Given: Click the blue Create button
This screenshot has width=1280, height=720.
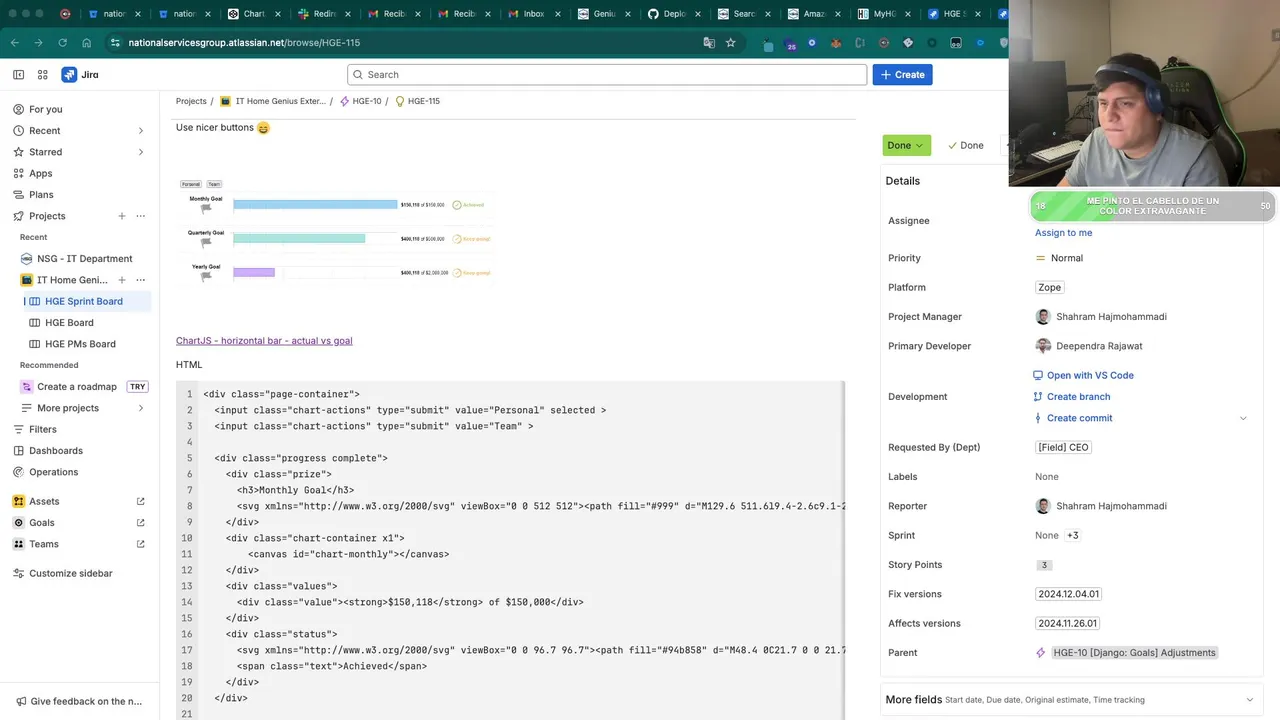Looking at the screenshot, I should 902,75.
